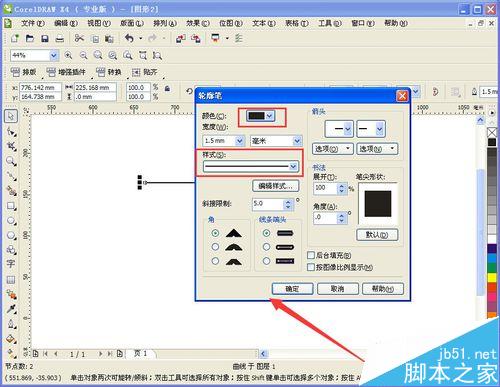Viewport: 500px width, 387px height.
Task: Open the 帮助 menu
Action: [x=396, y=23]
